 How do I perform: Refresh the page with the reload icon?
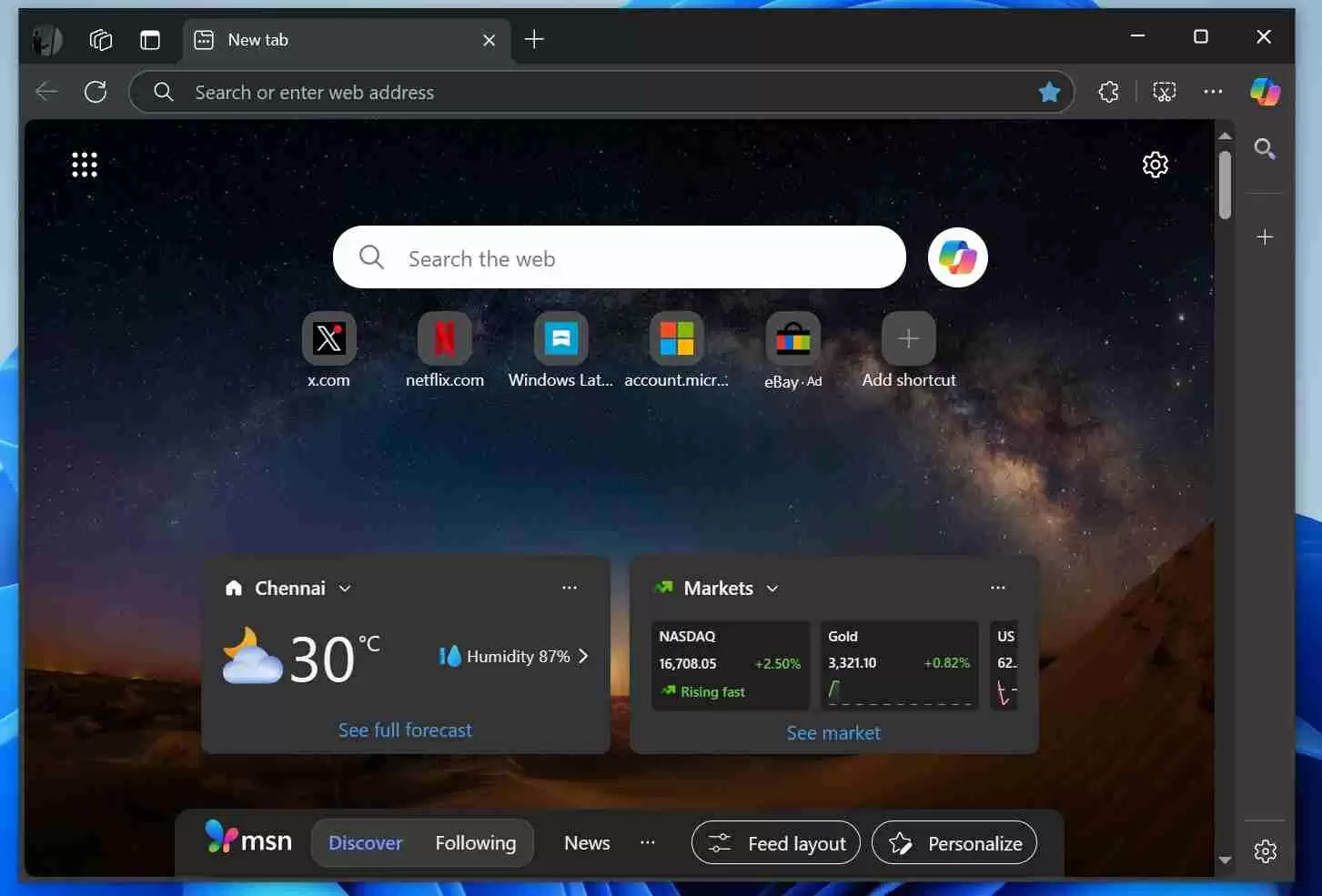(x=96, y=91)
